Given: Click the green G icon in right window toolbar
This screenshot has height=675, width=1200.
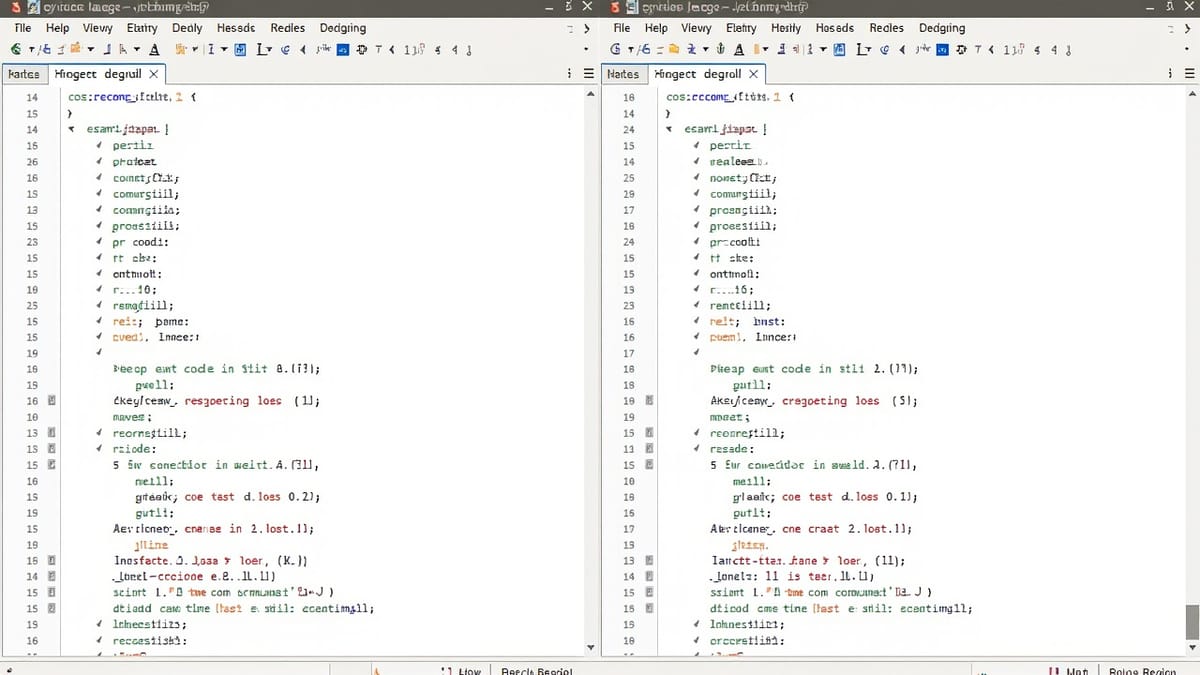Looking at the screenshot, I should pos(616,50).
